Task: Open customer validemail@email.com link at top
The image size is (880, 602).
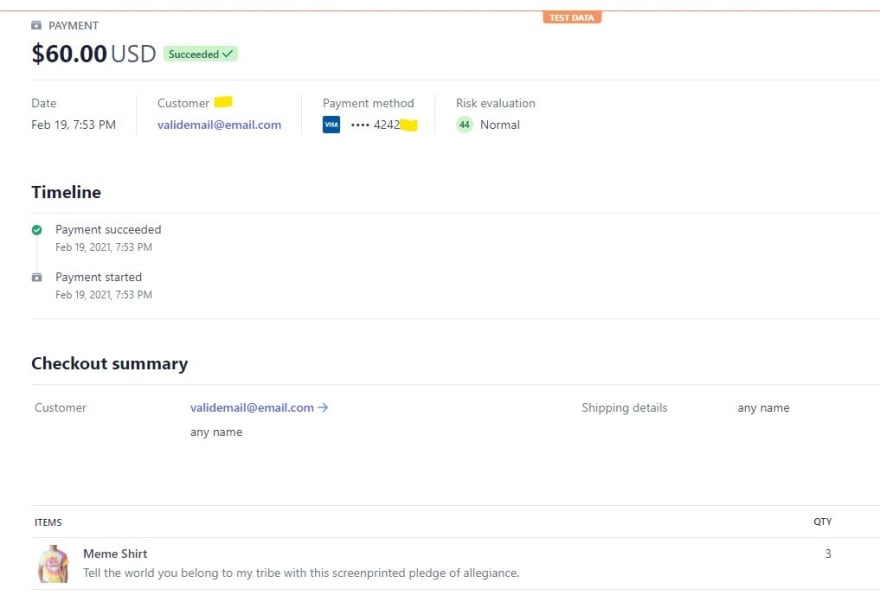Action: [x=219, y=125]
